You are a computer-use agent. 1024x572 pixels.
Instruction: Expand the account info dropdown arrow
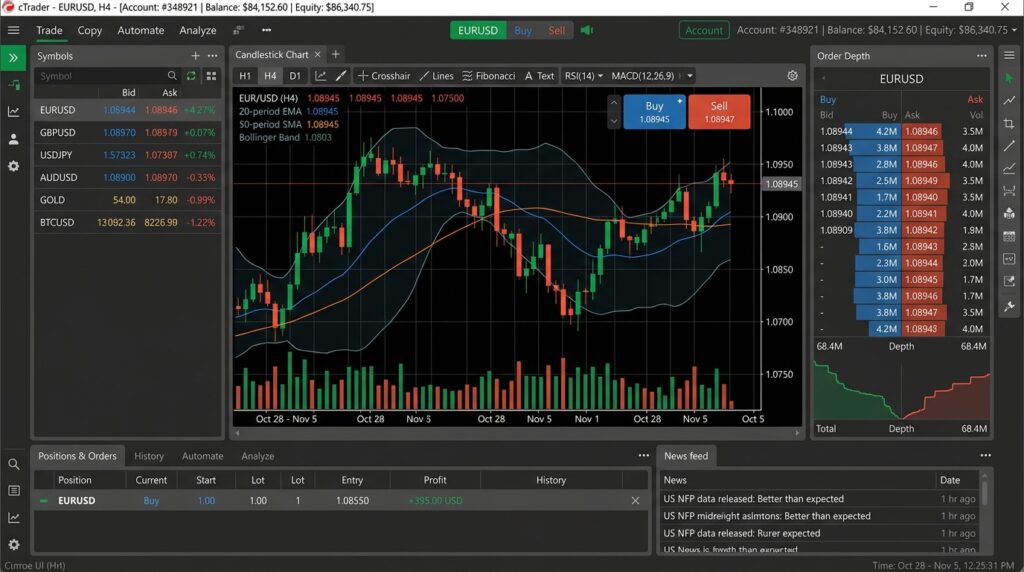1014,30
